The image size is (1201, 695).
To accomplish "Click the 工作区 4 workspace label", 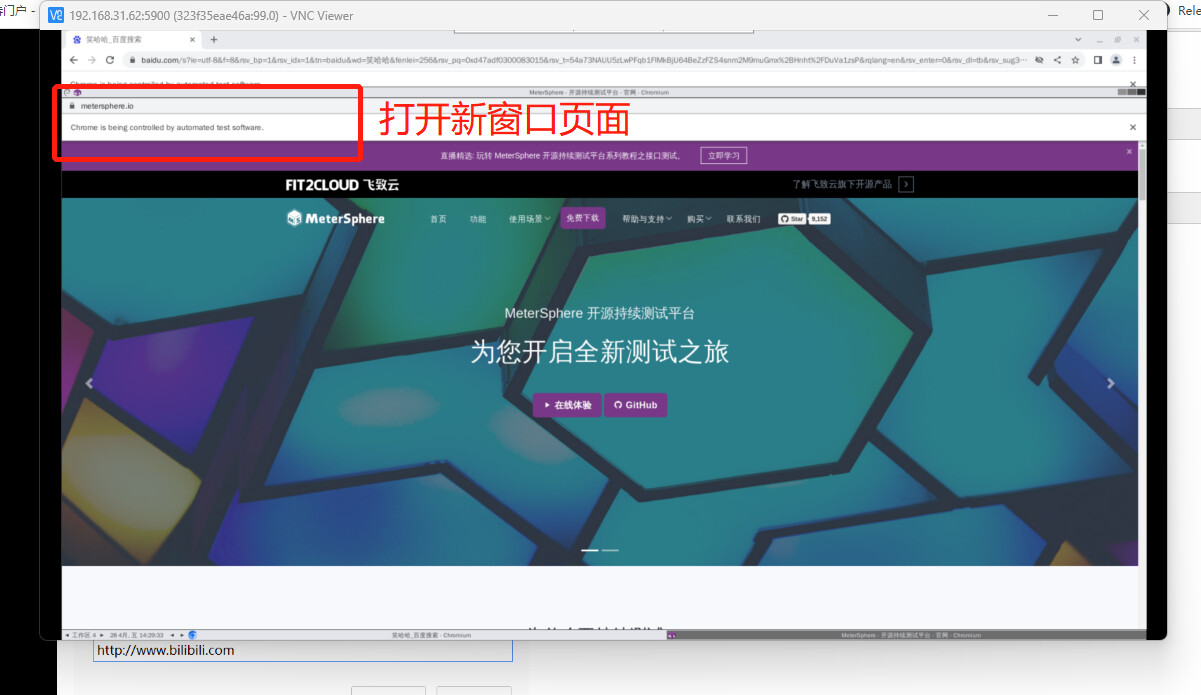I will coord(84,635).
